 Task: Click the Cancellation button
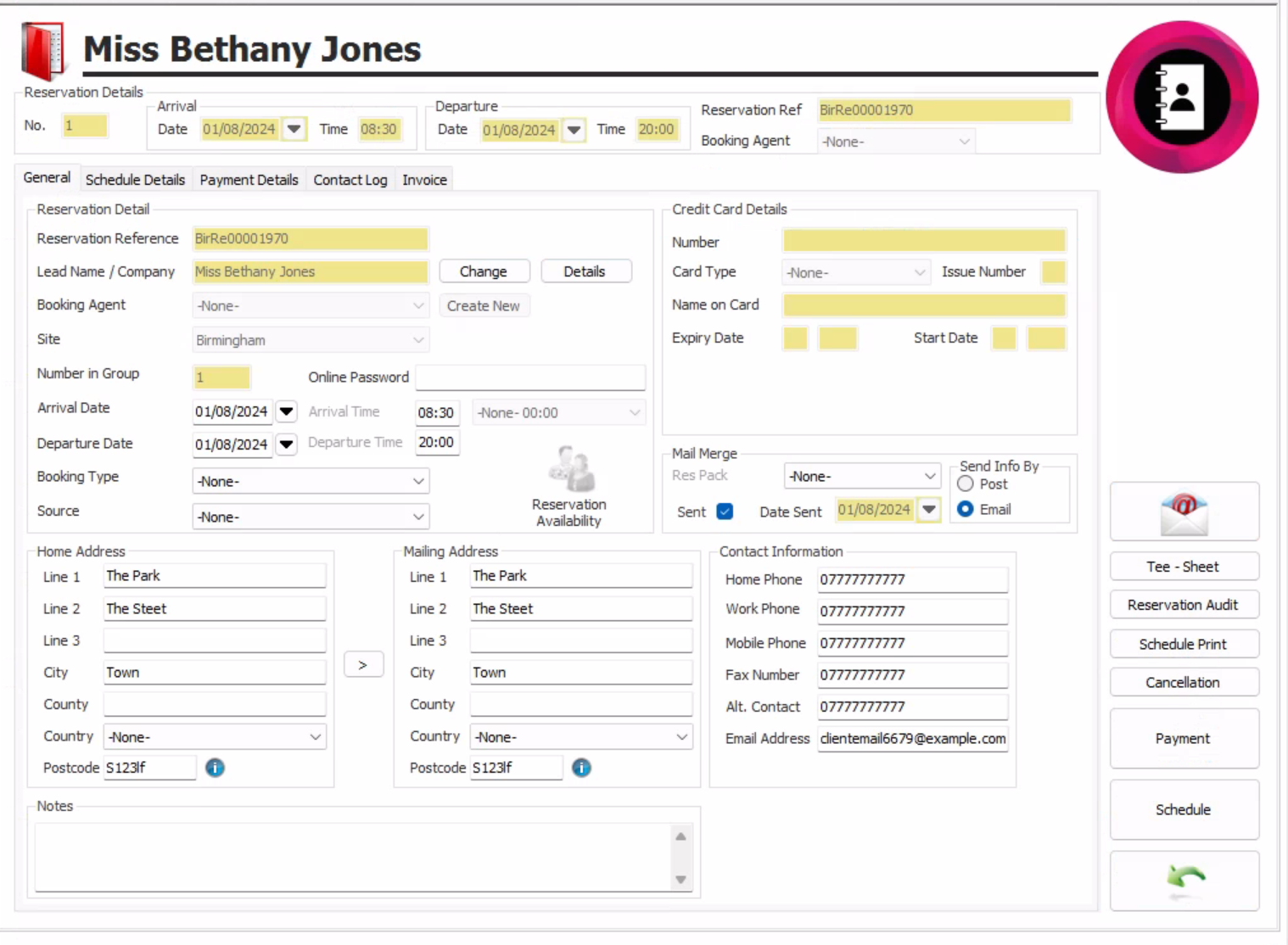1184,682
